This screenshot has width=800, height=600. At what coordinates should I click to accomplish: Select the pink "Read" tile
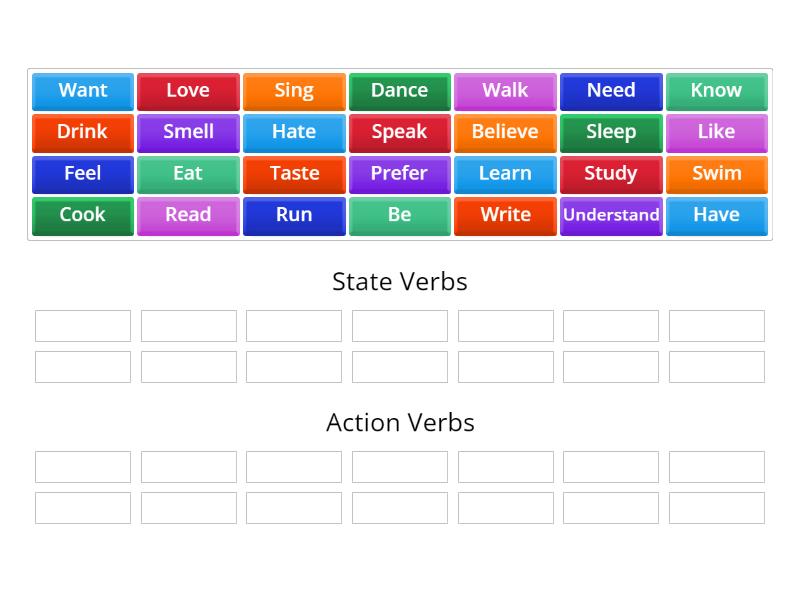[x=188, y=215]
